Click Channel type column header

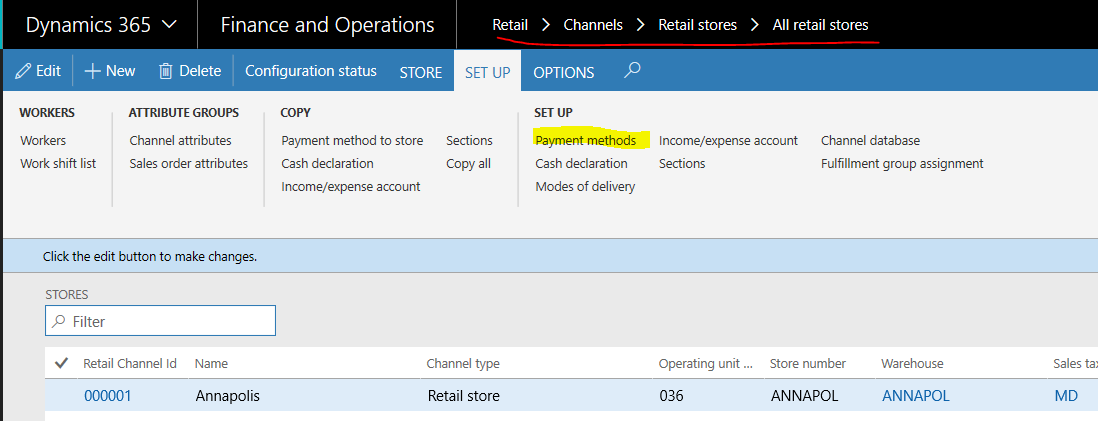tap(463, 364)
